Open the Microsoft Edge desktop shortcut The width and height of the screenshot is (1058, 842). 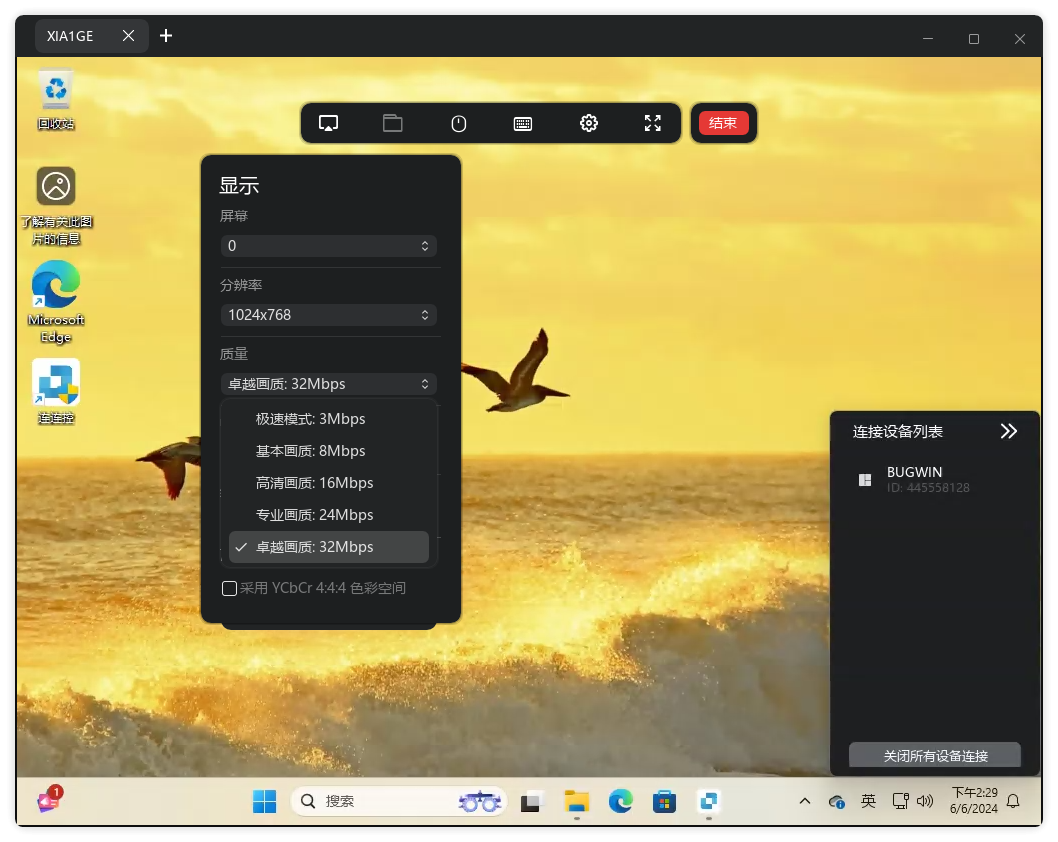(x=56, y=302)
